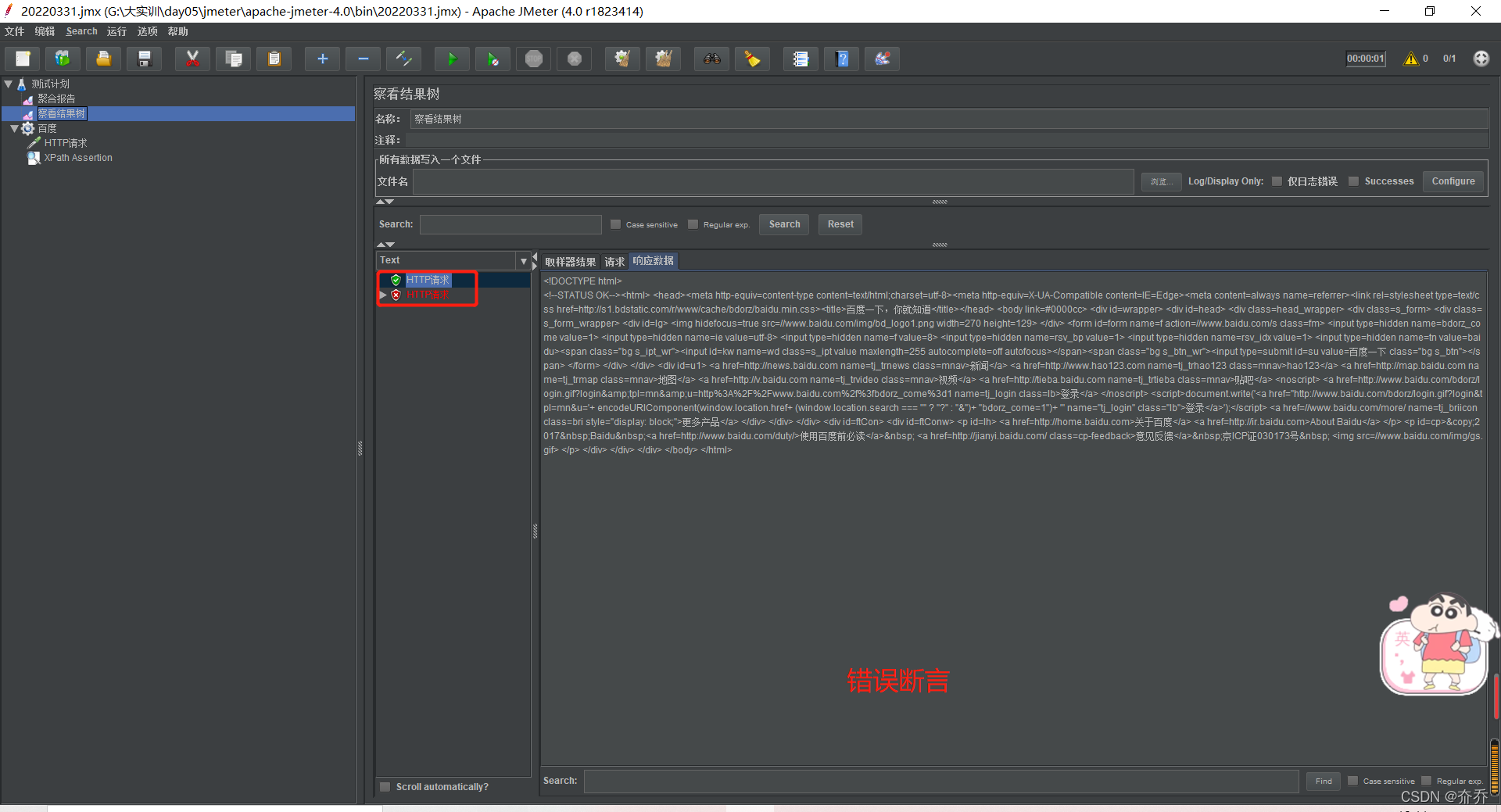Open the 文件 menu

point(15,31)
